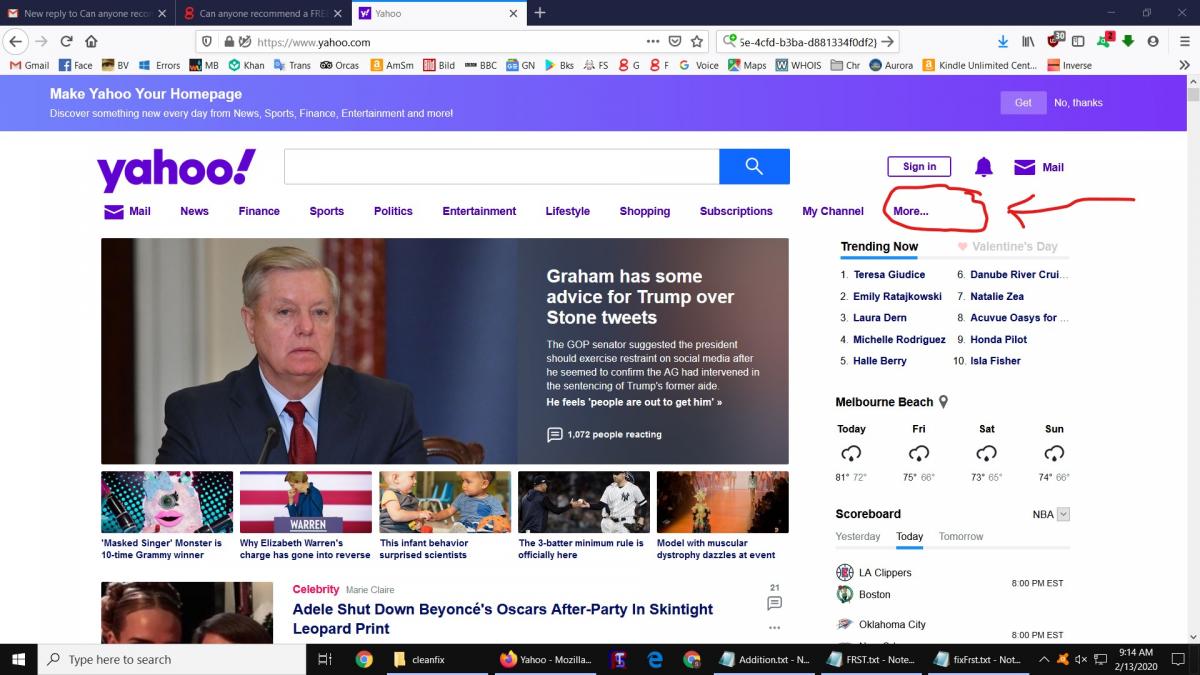Open the Firefox account avatar icon

click(1153, 42)
